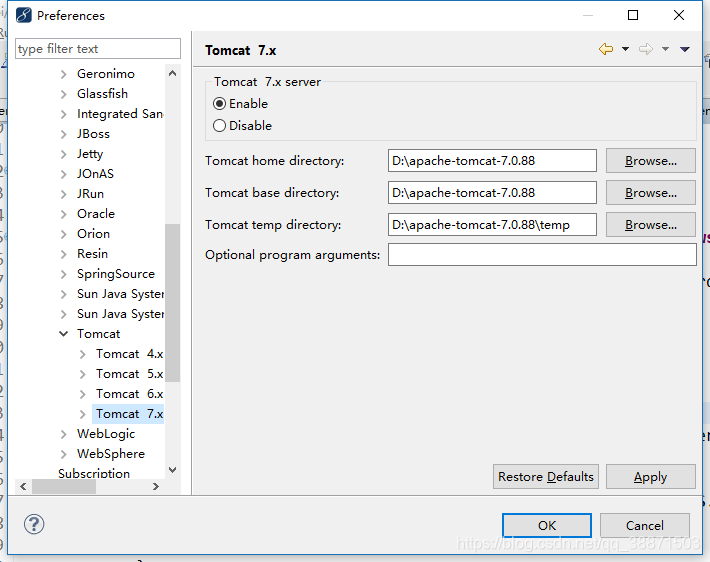Select the WebLogic tree item
Viewport: 710px width, 562px height.
coord(106,434)
